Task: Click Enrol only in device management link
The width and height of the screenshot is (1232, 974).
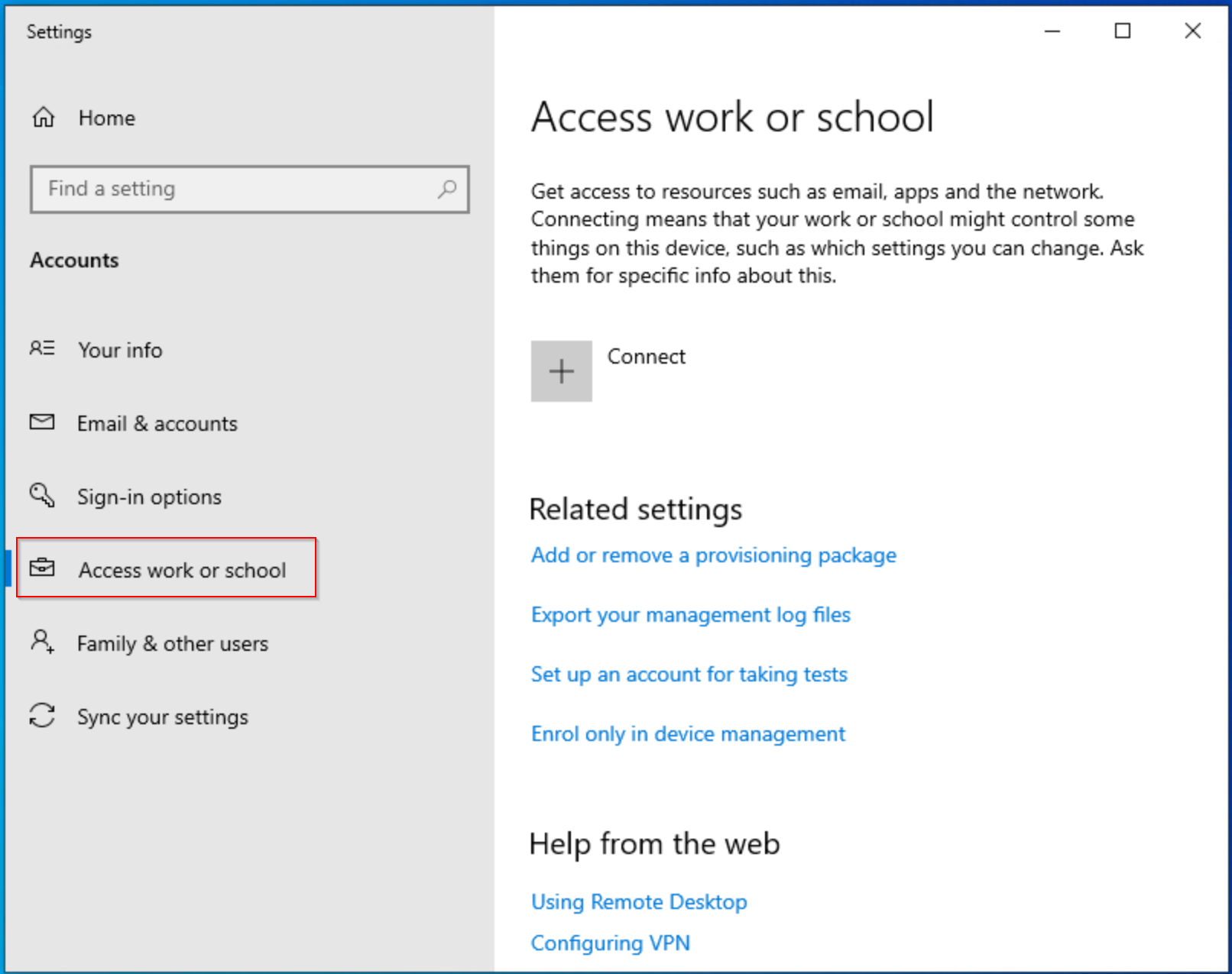Action: [x=688, y=734]
